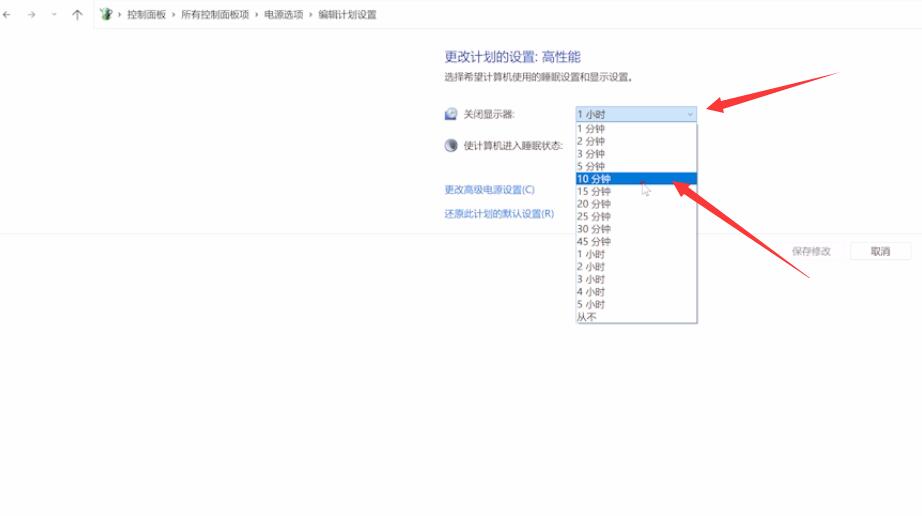
Task: Click the Control Panel address bar icon
Action: (x=106, y=14)
